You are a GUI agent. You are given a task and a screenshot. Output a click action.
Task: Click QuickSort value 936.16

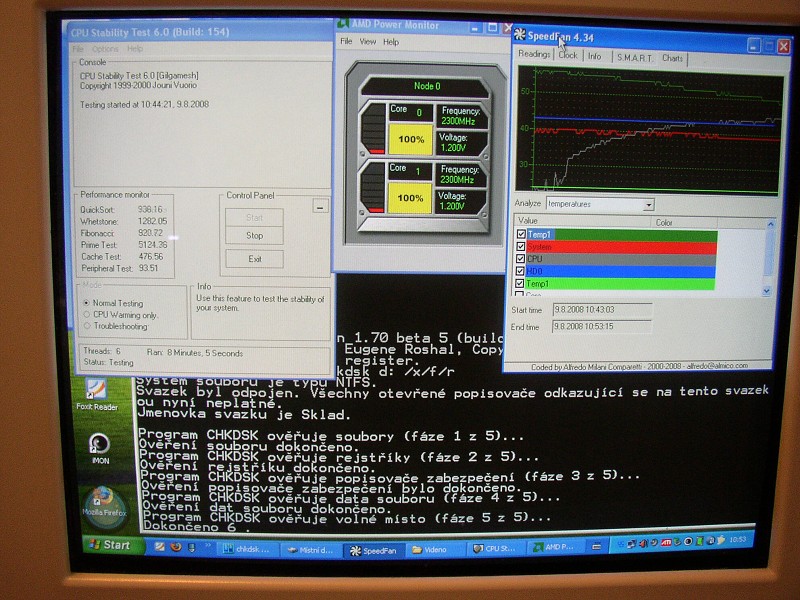pos(151,210)
